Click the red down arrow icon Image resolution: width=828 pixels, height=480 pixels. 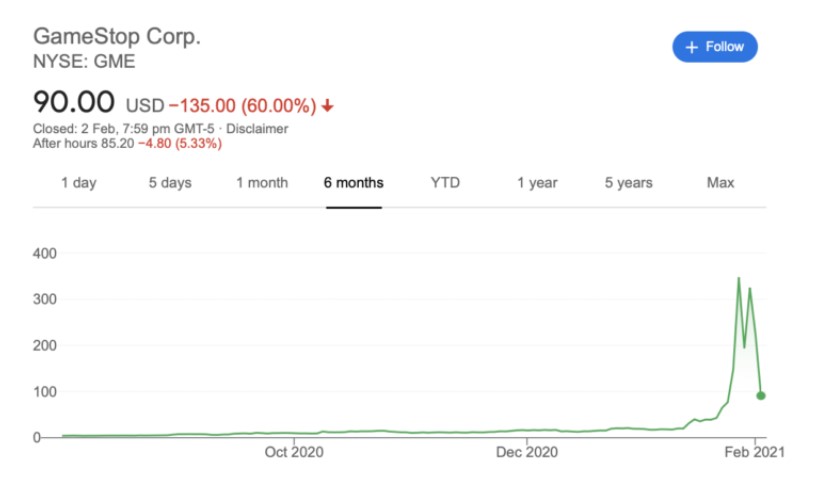pyautogui.click(x=328, y=105)
